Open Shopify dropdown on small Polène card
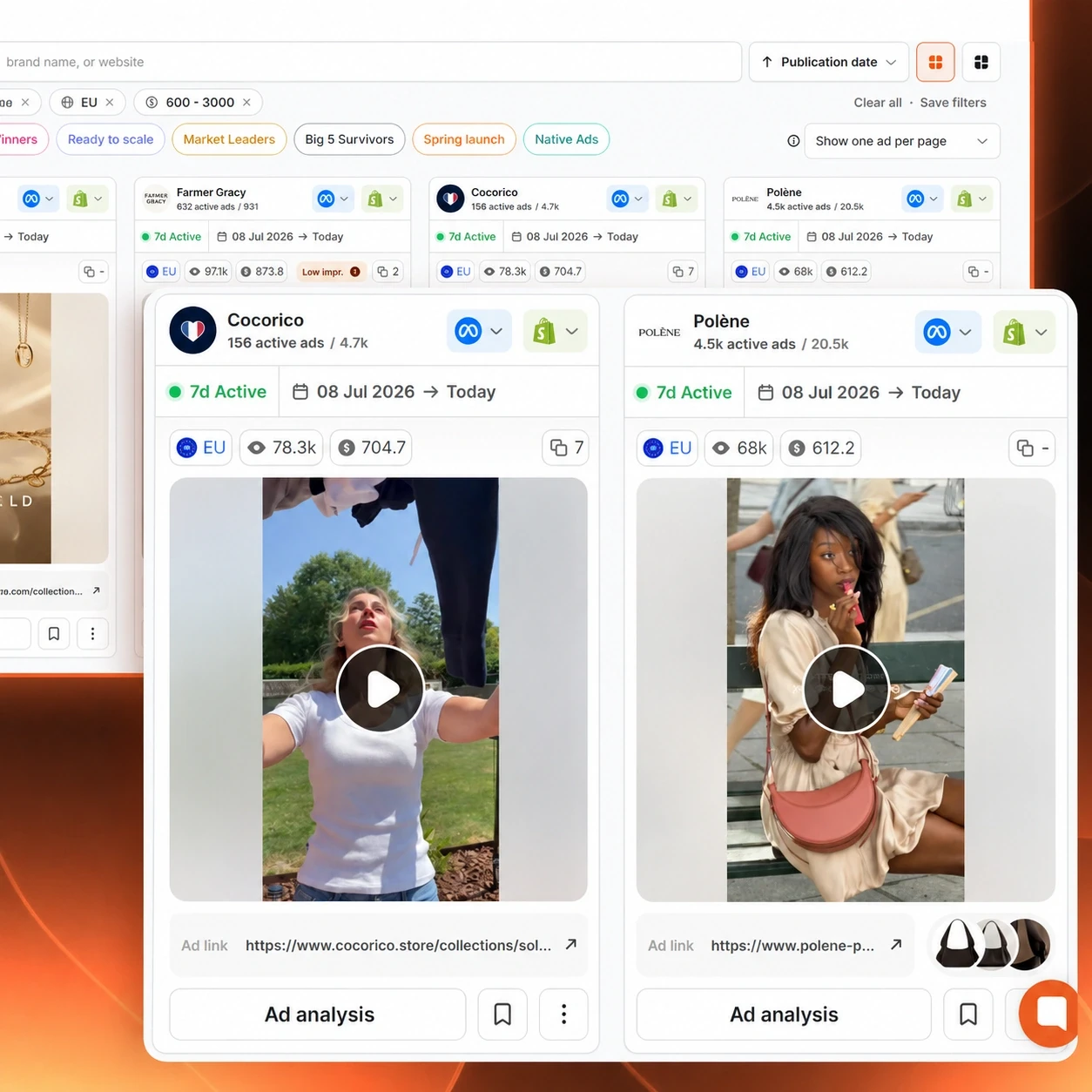Viewport: 1092px width, 1092px height. [972, 199]
